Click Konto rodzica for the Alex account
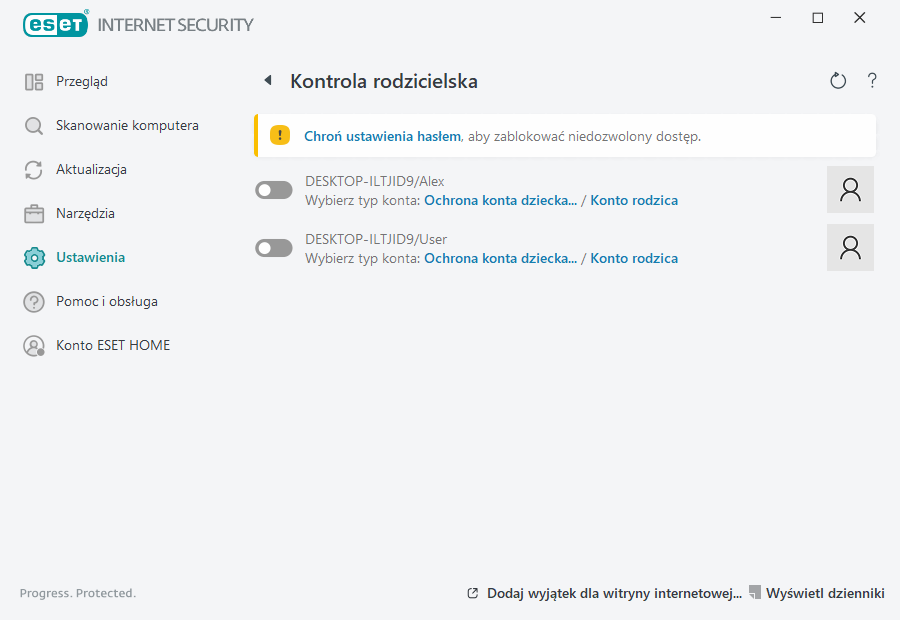 point(634,200)
